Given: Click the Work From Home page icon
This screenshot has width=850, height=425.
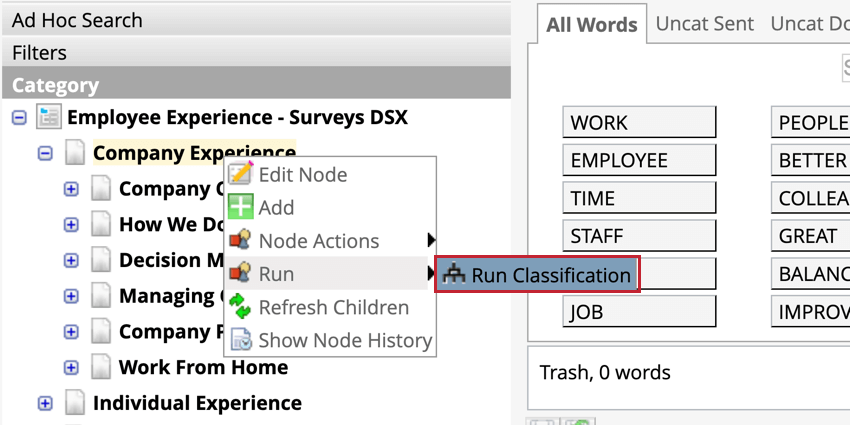Looking at the screenshot, I should click(x=101, y=368).
